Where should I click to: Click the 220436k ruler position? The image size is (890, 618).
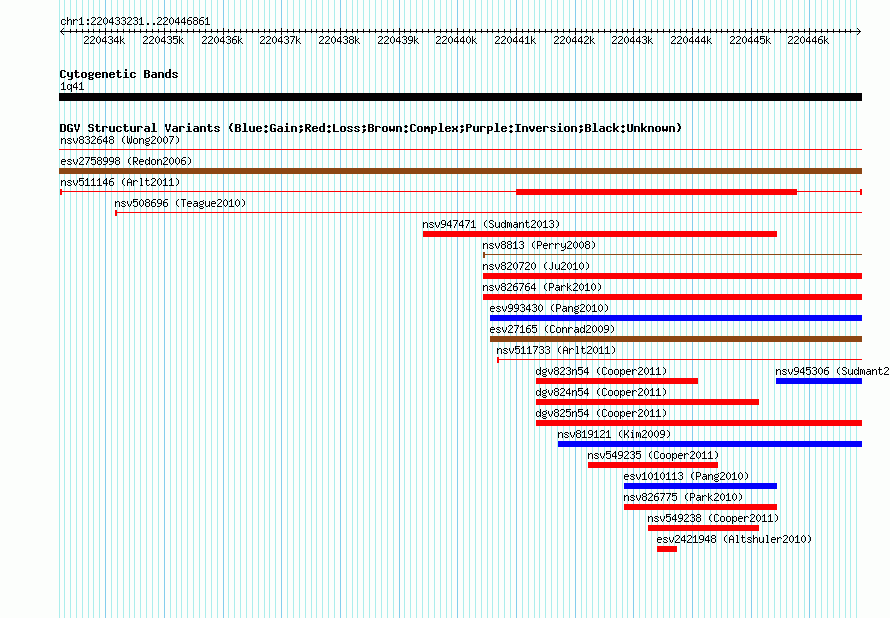[222, 40]
